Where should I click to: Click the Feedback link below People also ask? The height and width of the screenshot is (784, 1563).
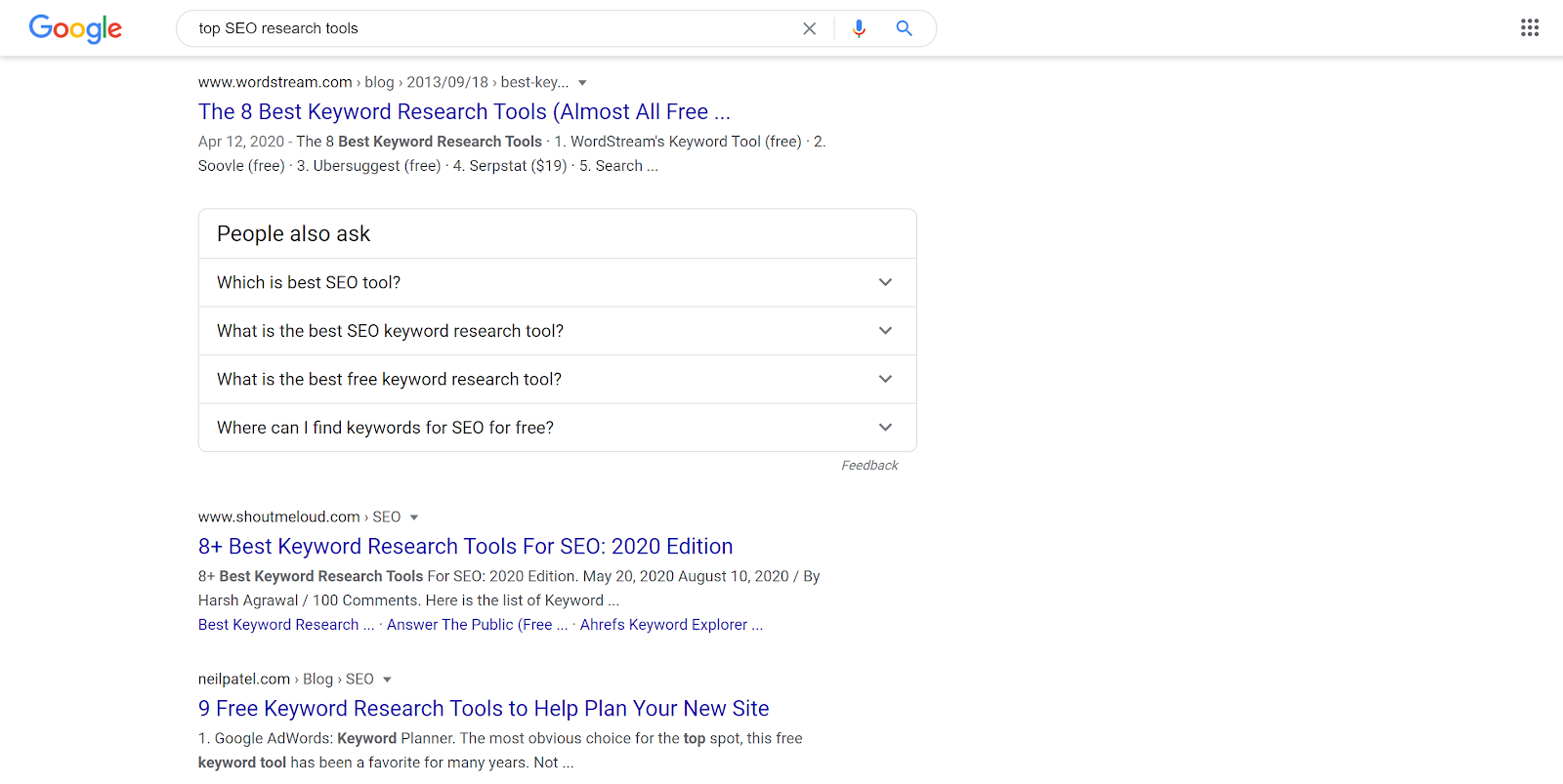click(869, 466)
